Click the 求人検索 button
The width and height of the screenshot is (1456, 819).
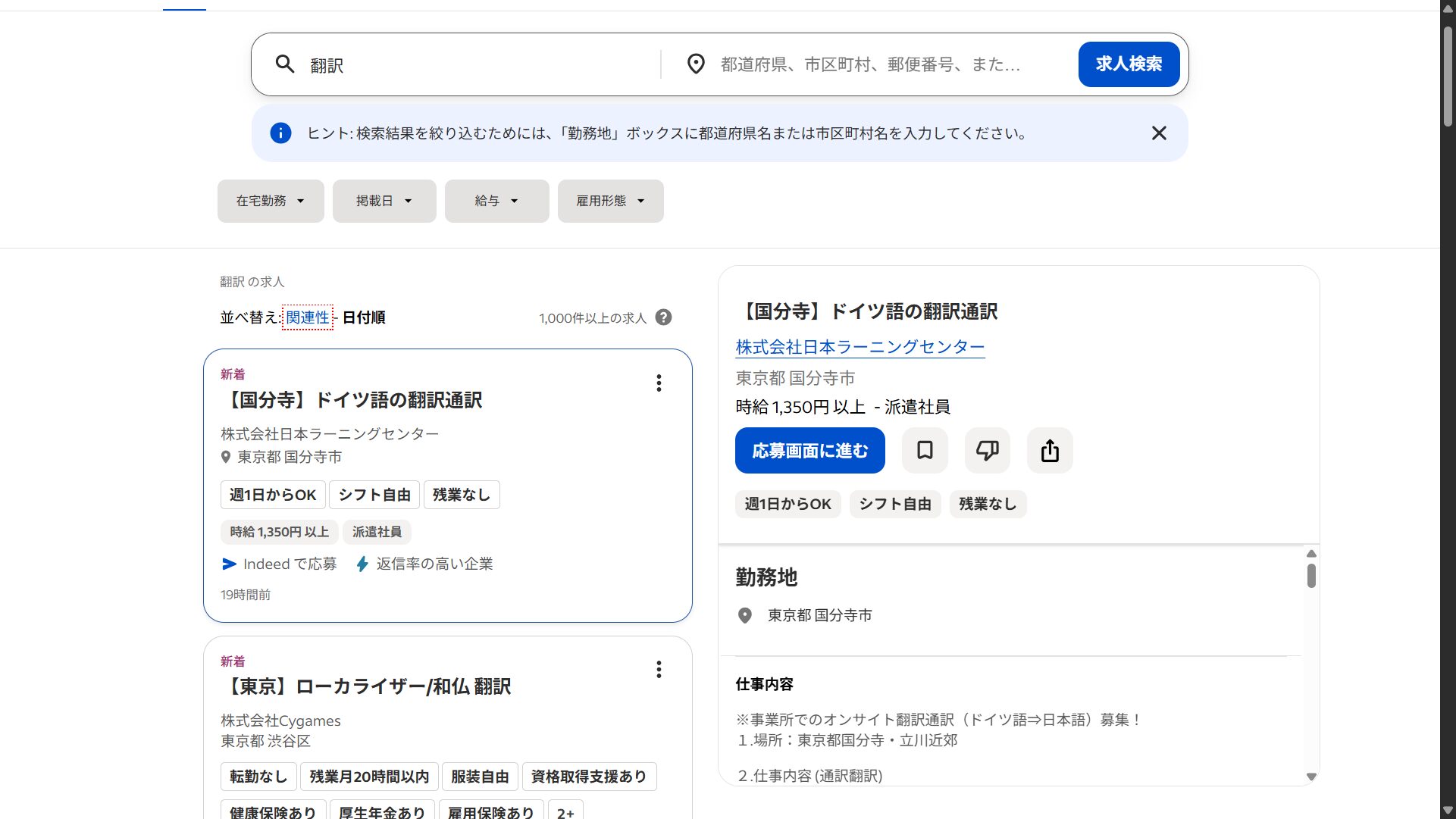(1129, 64)
